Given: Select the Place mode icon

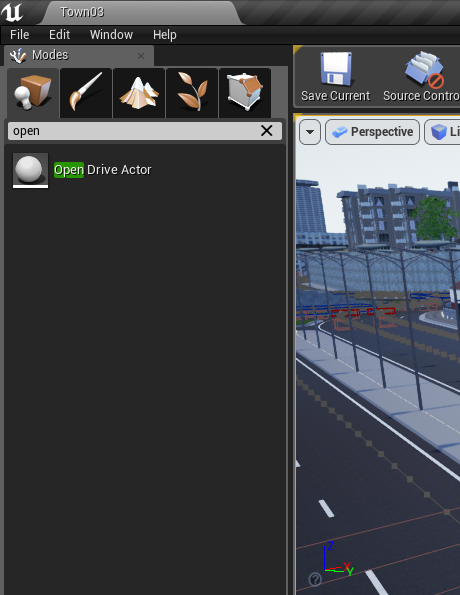Looking at the screenshot, I should 33,93.
